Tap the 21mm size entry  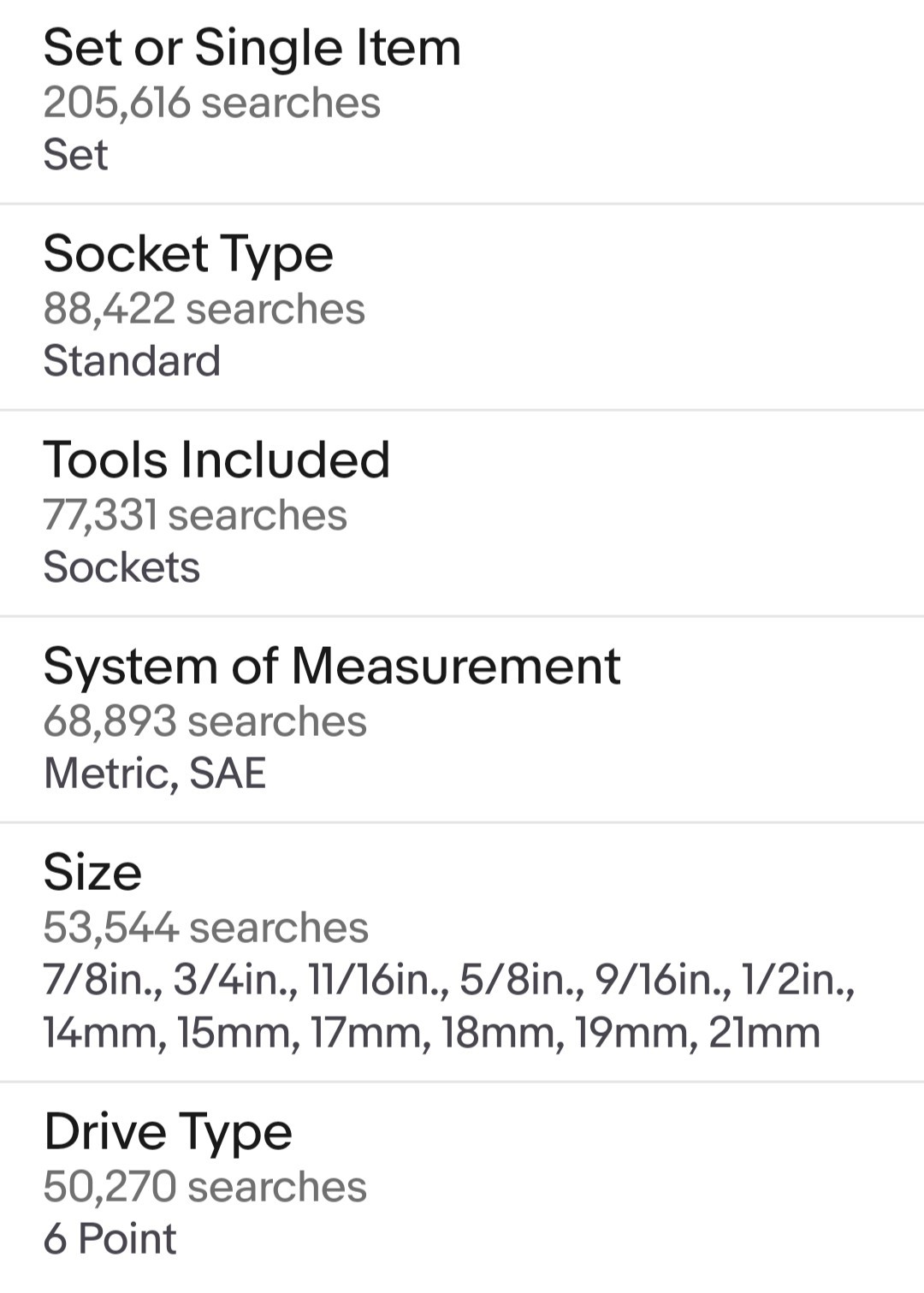tap(764, 1033)
